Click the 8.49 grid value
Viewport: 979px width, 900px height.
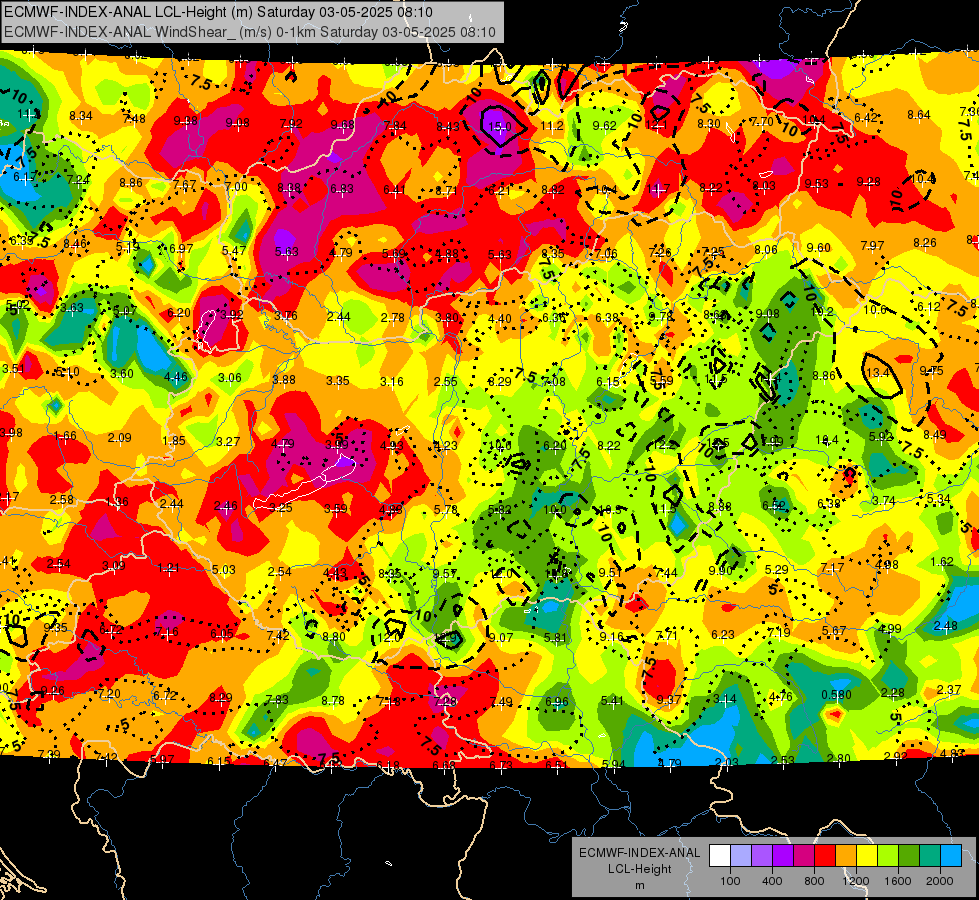tap(935, 435)
